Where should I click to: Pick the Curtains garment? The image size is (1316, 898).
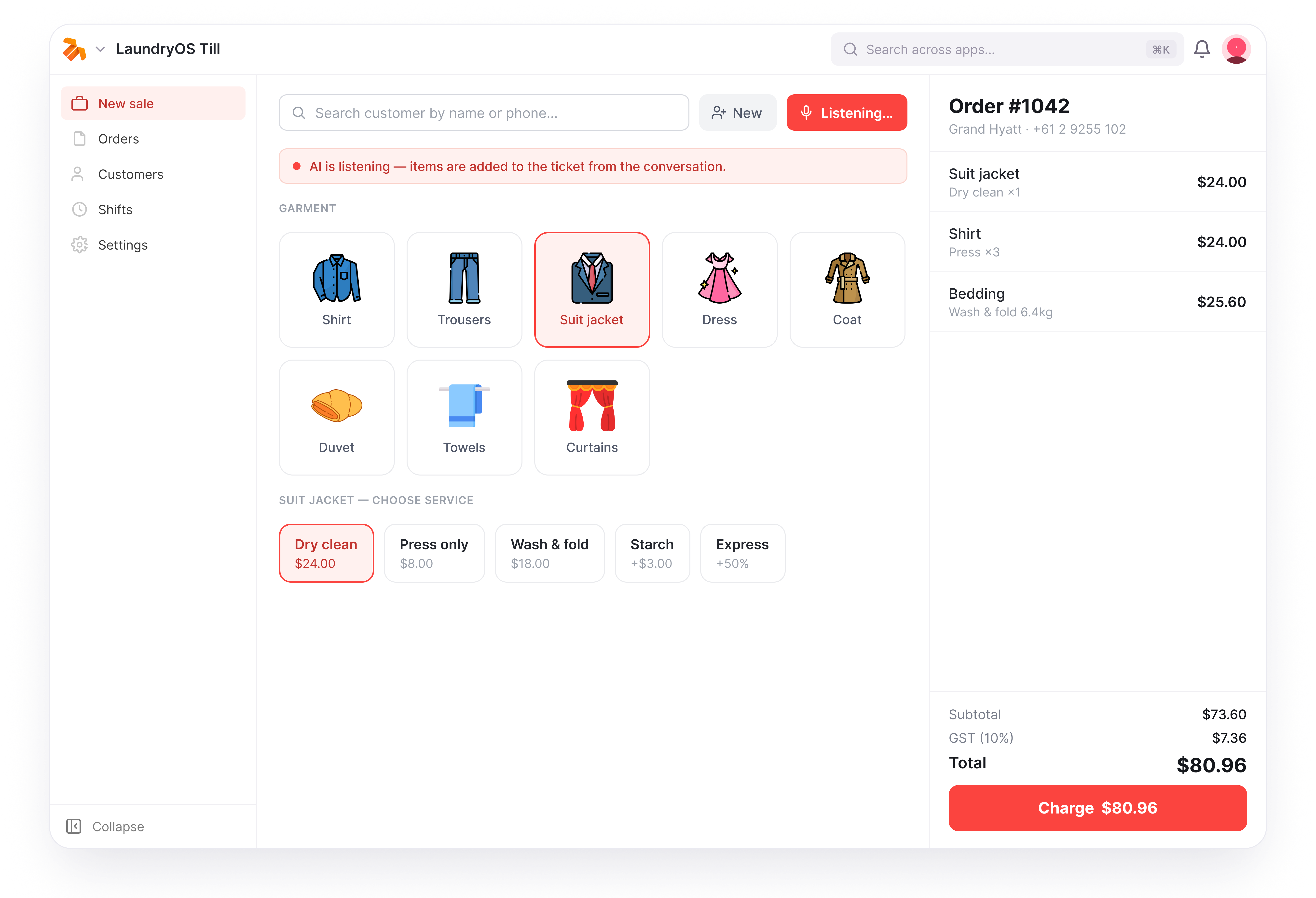point(592,418)
